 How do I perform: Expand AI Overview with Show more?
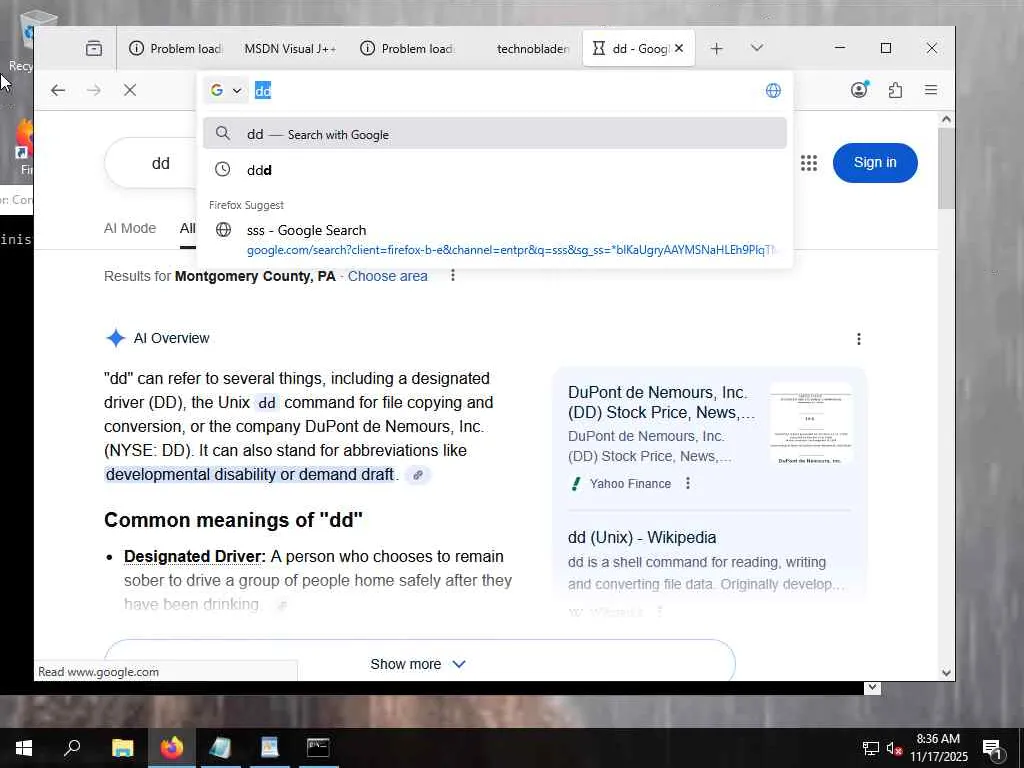point(419,664)
